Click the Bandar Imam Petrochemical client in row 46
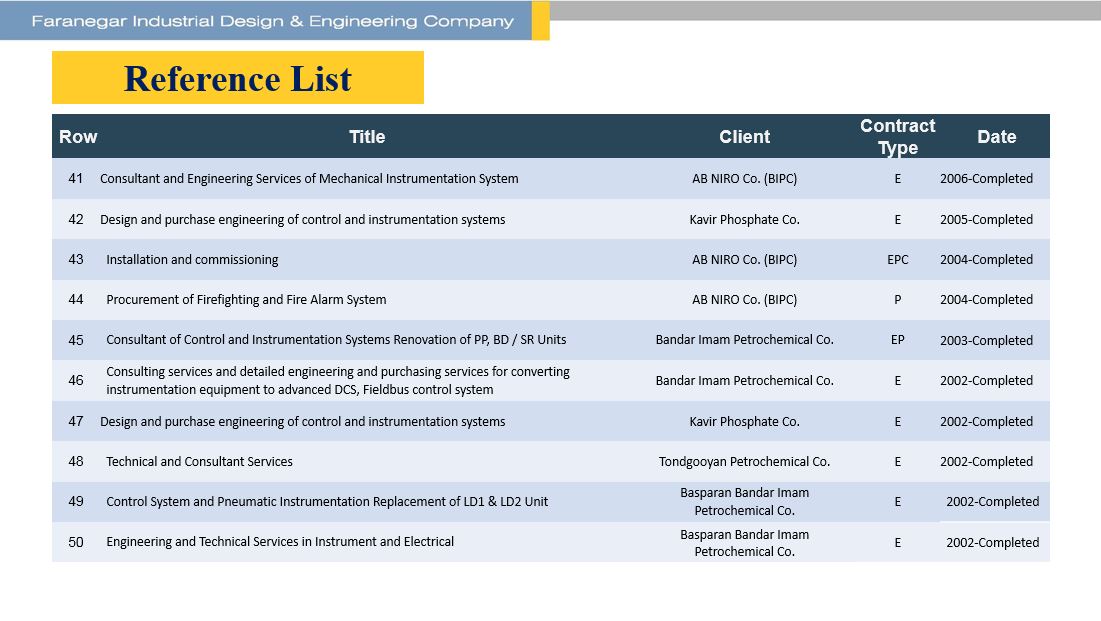1101x621 pixels. click(x=744, y=380)
